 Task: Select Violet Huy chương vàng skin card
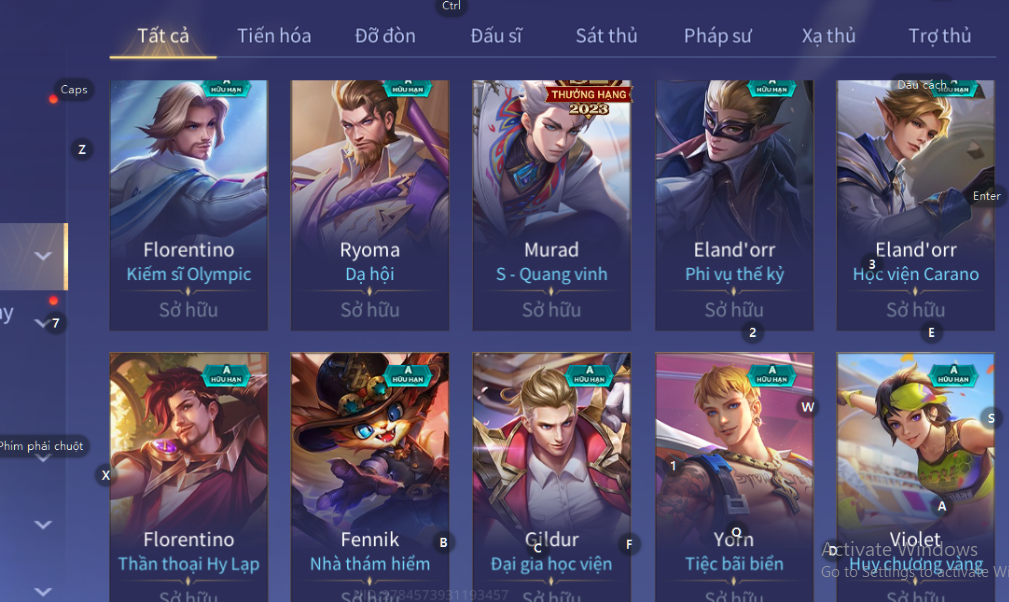click(x=916, y=477)
